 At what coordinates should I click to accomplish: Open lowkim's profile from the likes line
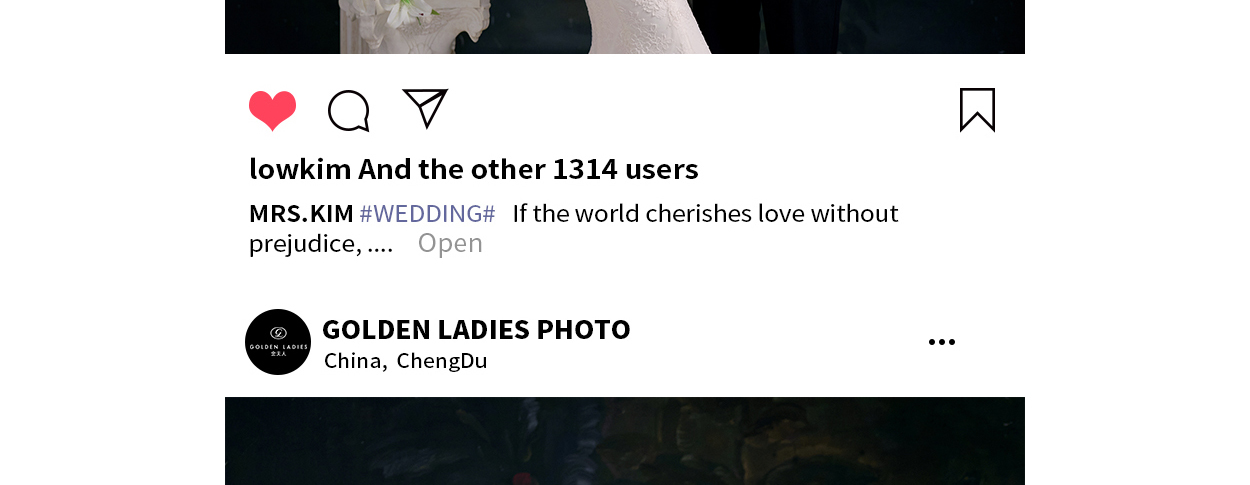pyautogui.click(x=300, y=169)
